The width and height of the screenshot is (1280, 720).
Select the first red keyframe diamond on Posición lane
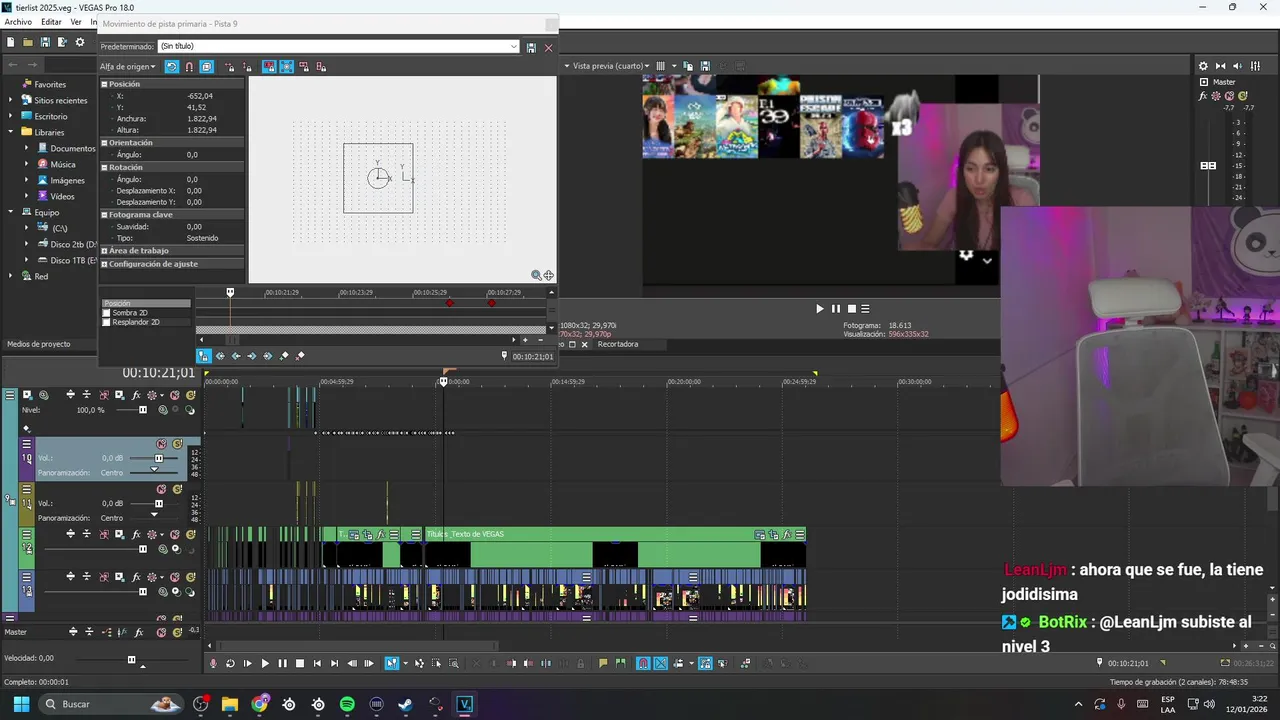tap(450, 303)
